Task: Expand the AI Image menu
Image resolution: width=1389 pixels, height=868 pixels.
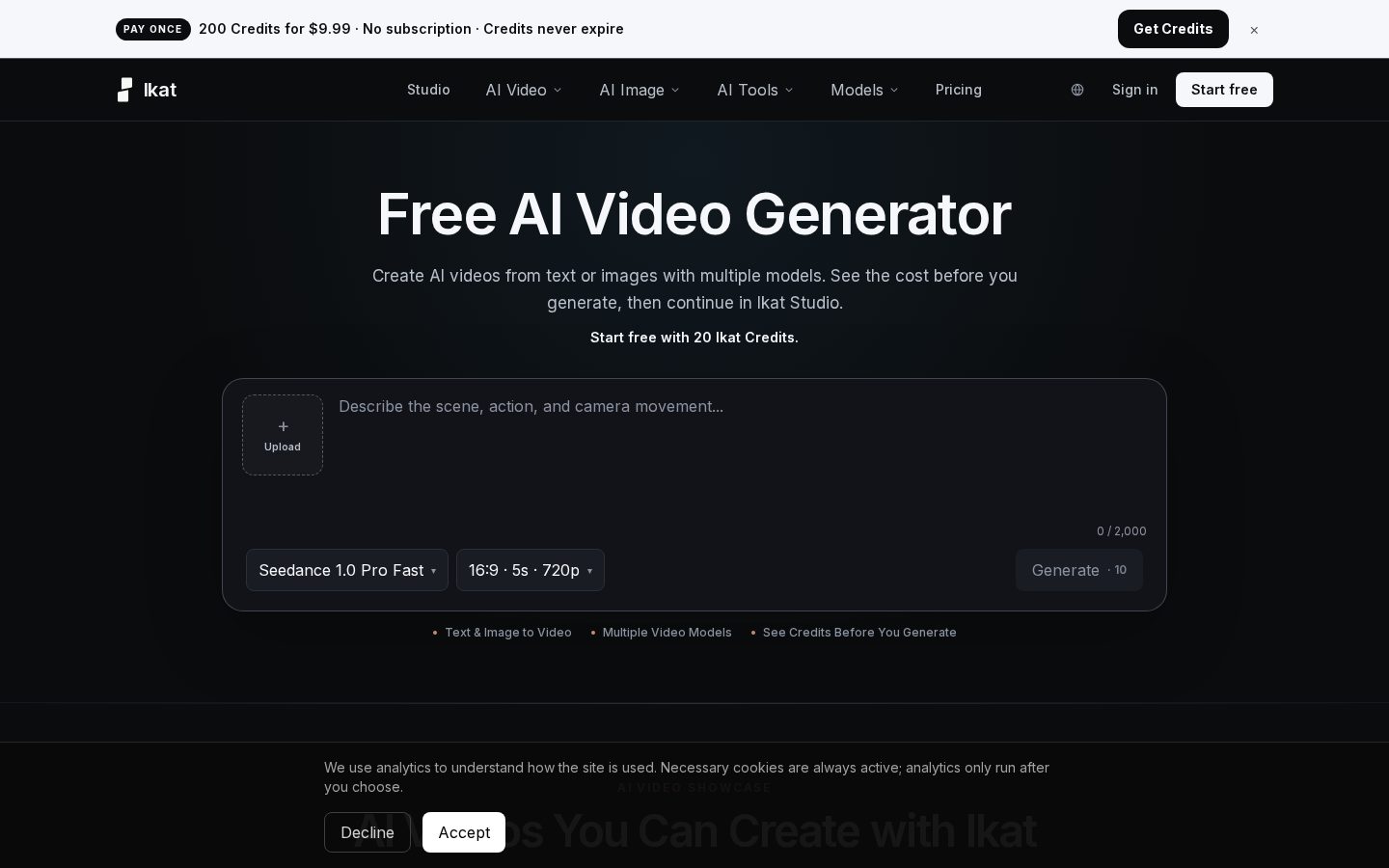Action: [x=640, y=90]
